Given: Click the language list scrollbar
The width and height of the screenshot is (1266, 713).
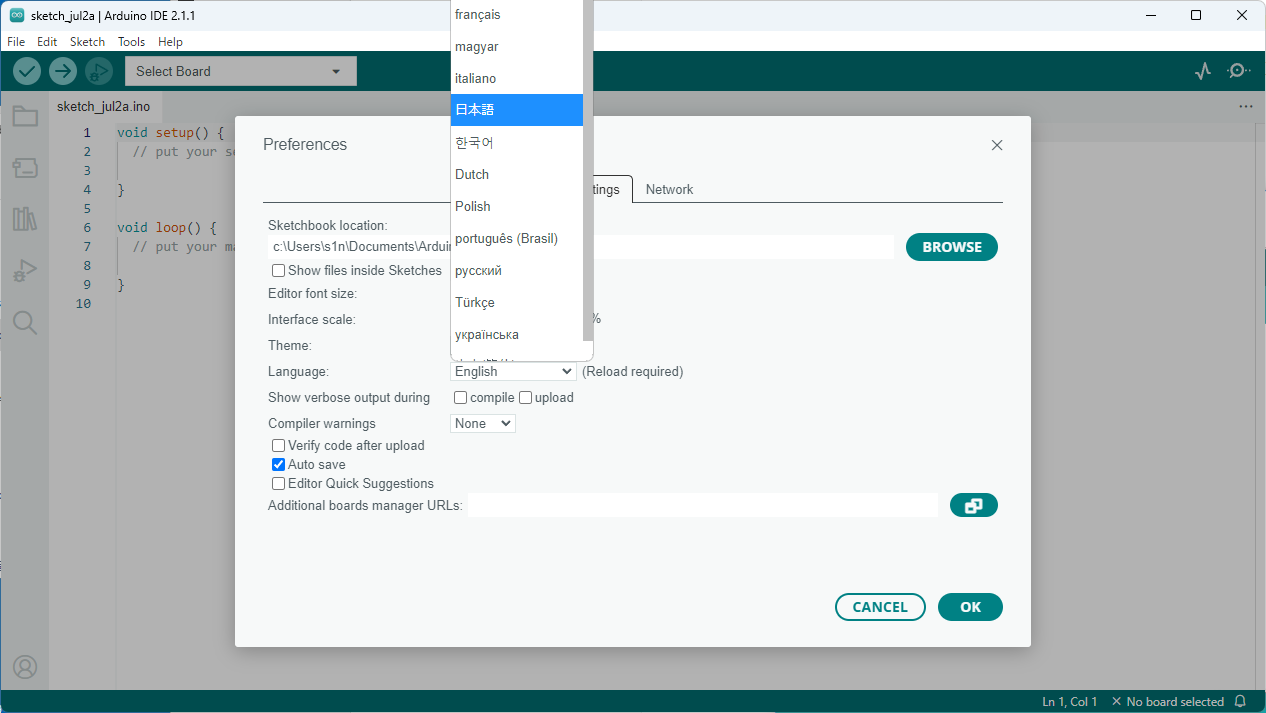Looking at the screenshot, I should [x=588, y=170].
